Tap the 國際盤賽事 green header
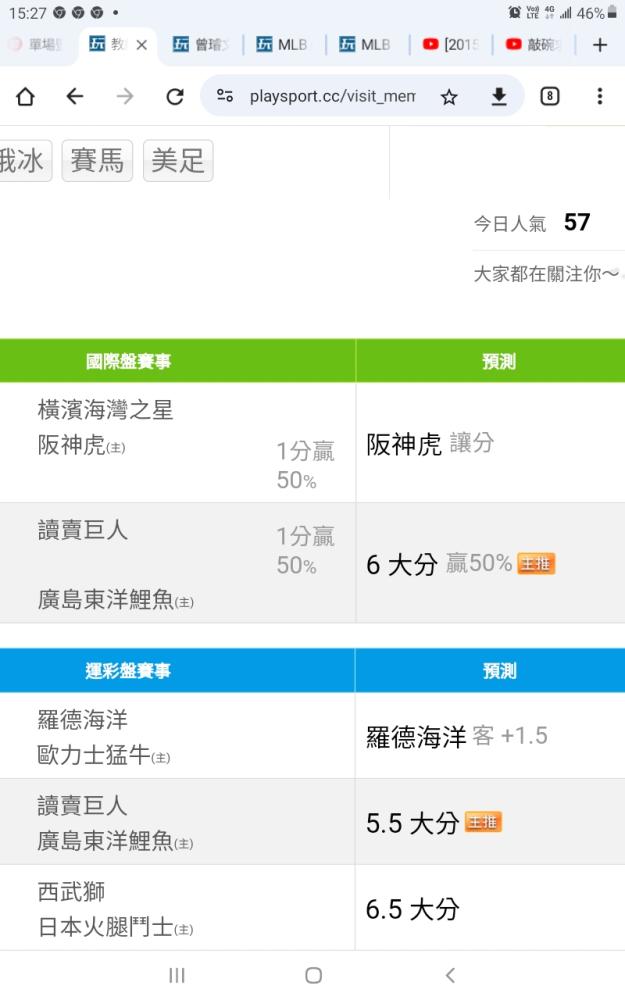The width and height of the screenshot is (625, 1000). pyautogui.click(x=128, y=362)
